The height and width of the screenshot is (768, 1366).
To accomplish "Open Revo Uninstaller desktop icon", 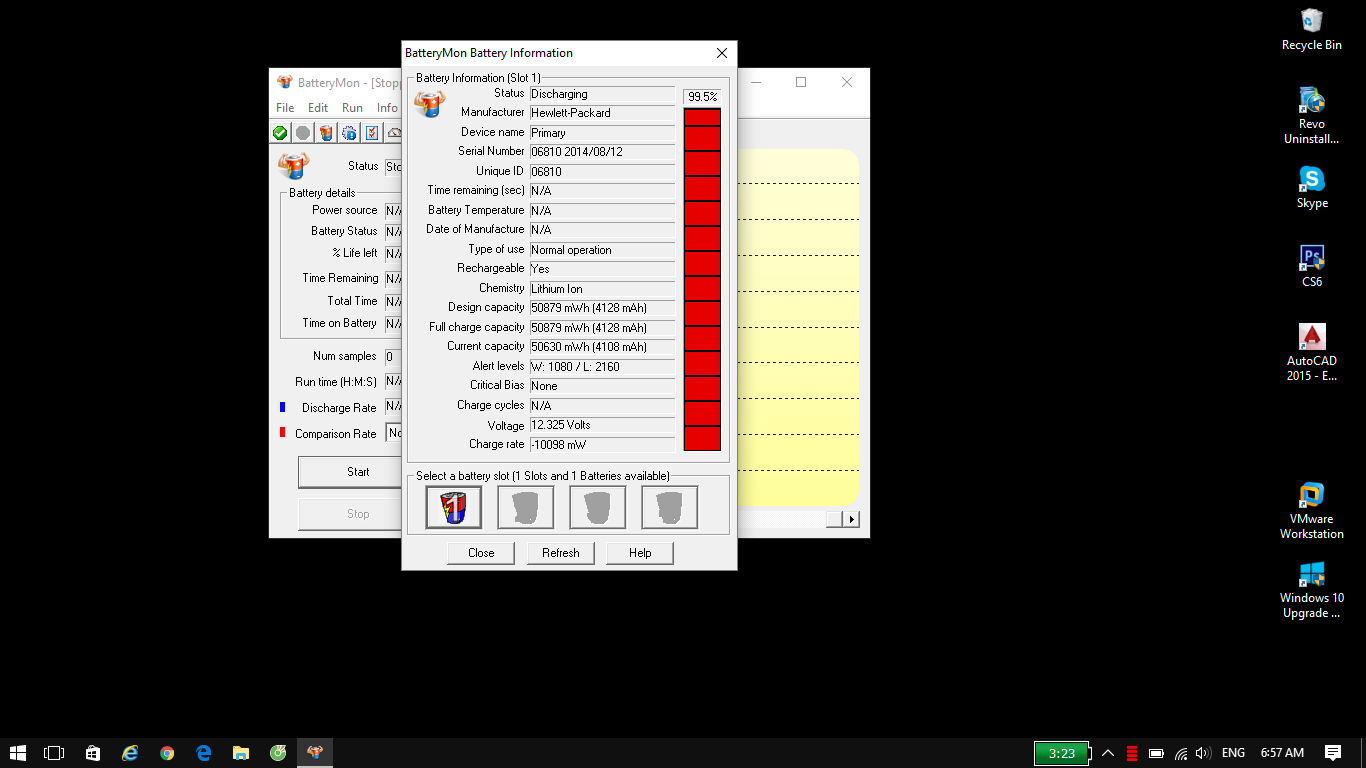I will point(1312,116).
